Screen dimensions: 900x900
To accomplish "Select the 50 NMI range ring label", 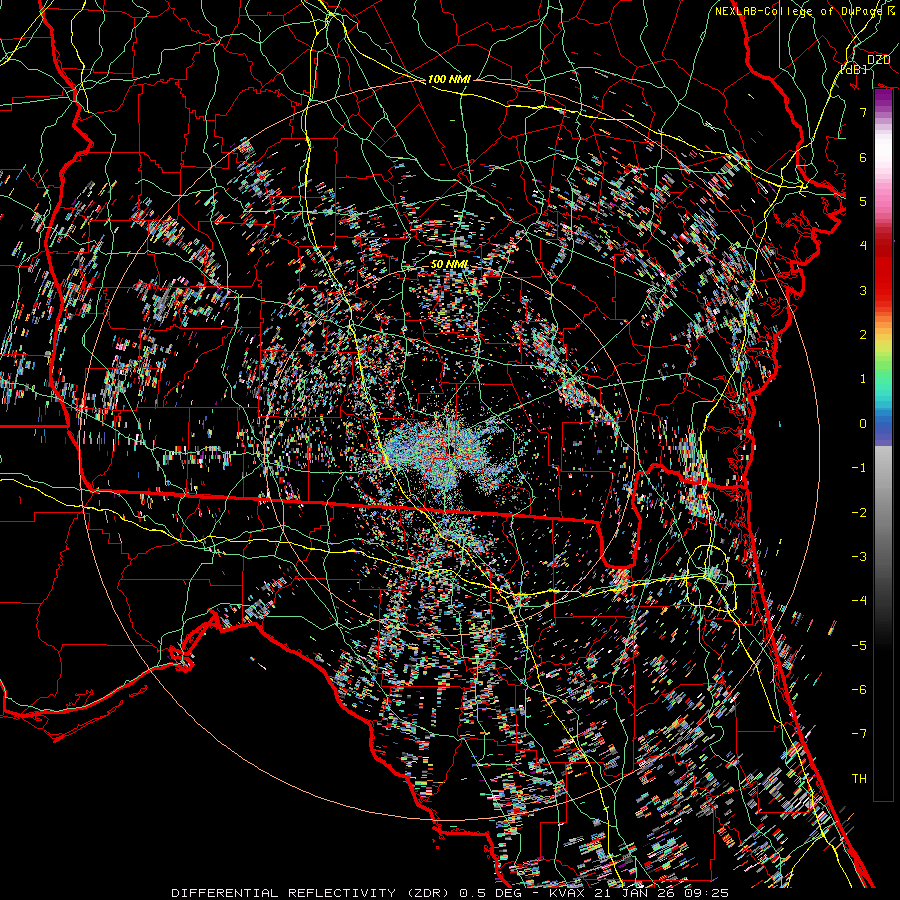I will coord(449,264).
